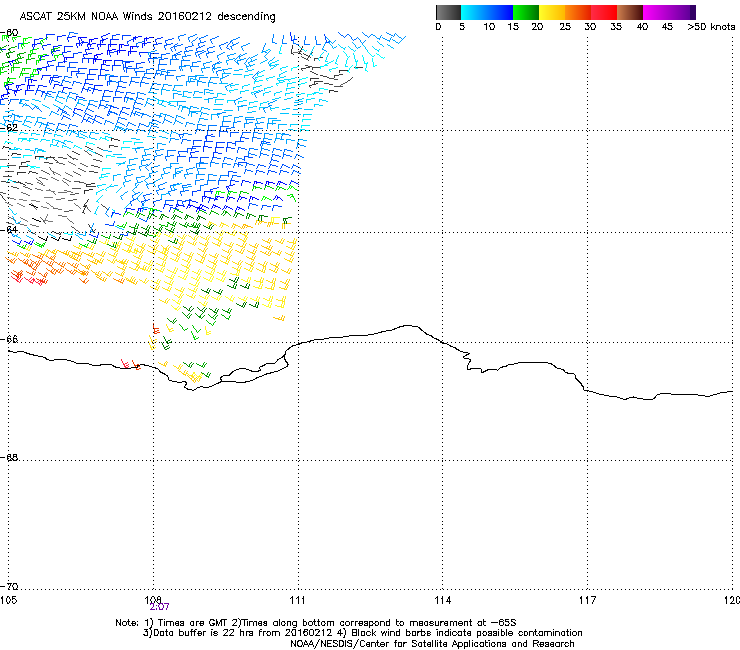Click the longitude label '111'
The height and width of the screenshot is (650, 740).
click(x=297, y=600)
